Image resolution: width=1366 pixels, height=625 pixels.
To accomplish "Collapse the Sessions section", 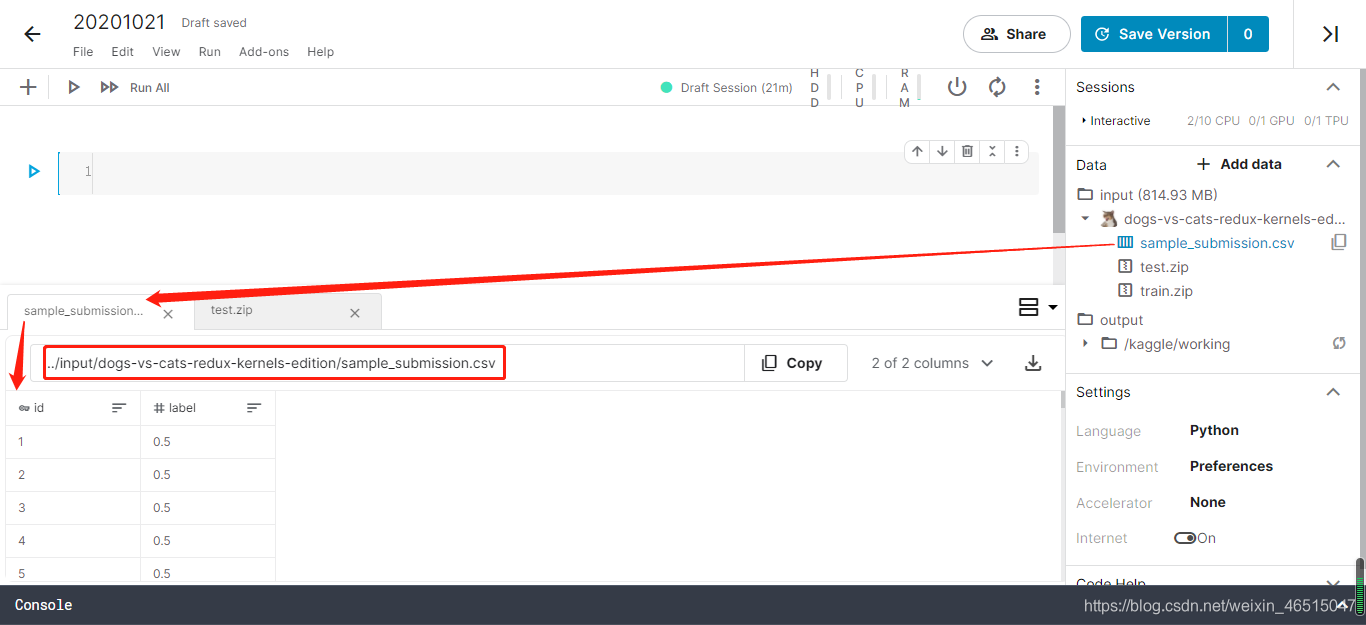I will pos(1333,87).
